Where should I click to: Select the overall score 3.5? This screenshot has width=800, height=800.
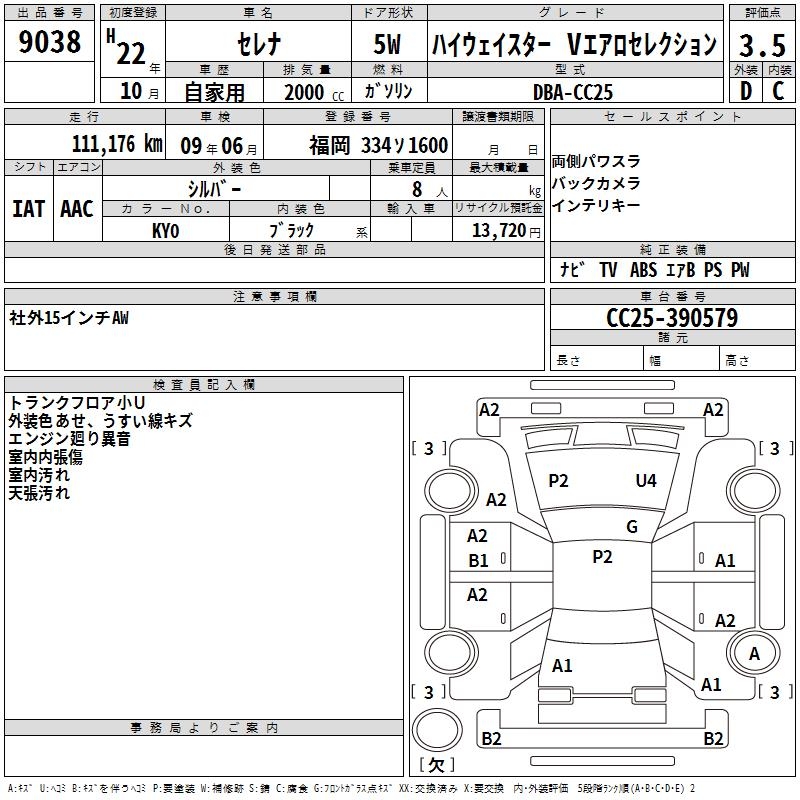pyautogui.click(x=762, y=45)
